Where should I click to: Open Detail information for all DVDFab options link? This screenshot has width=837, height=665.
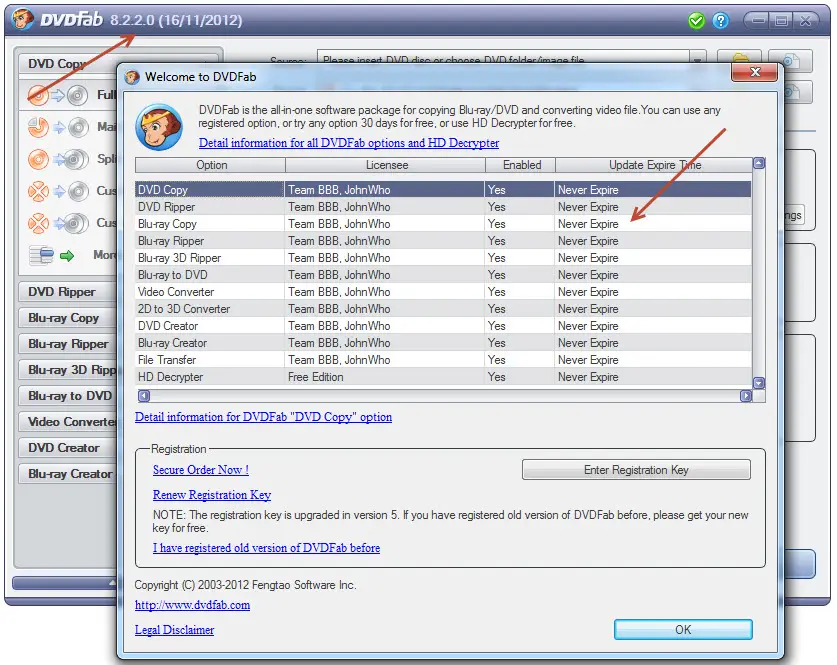(349, 143)
